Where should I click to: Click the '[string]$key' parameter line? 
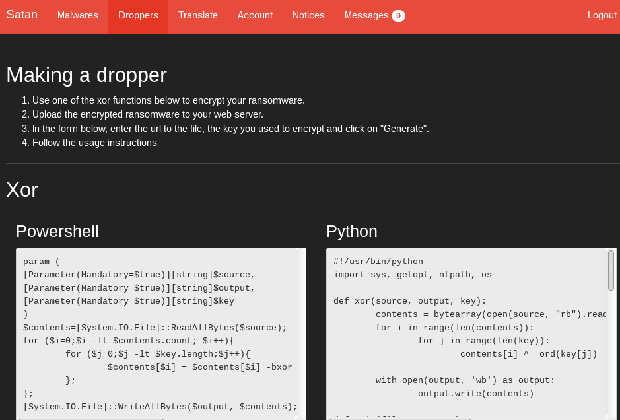coord(129,301)
